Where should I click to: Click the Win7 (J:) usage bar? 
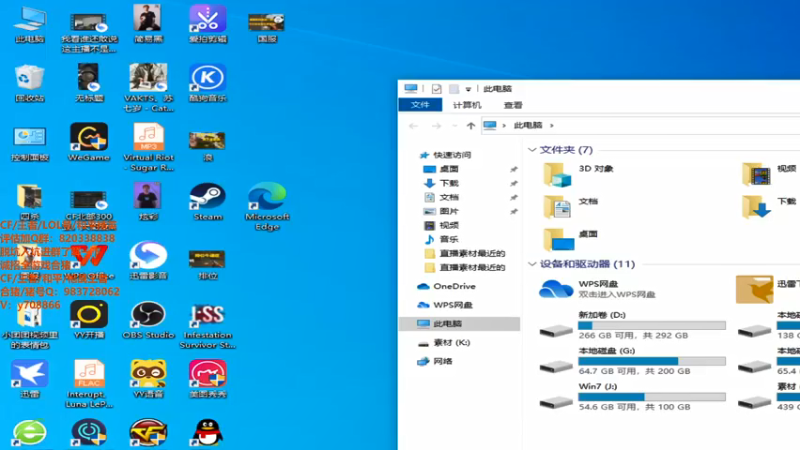(x=652, y=396)
